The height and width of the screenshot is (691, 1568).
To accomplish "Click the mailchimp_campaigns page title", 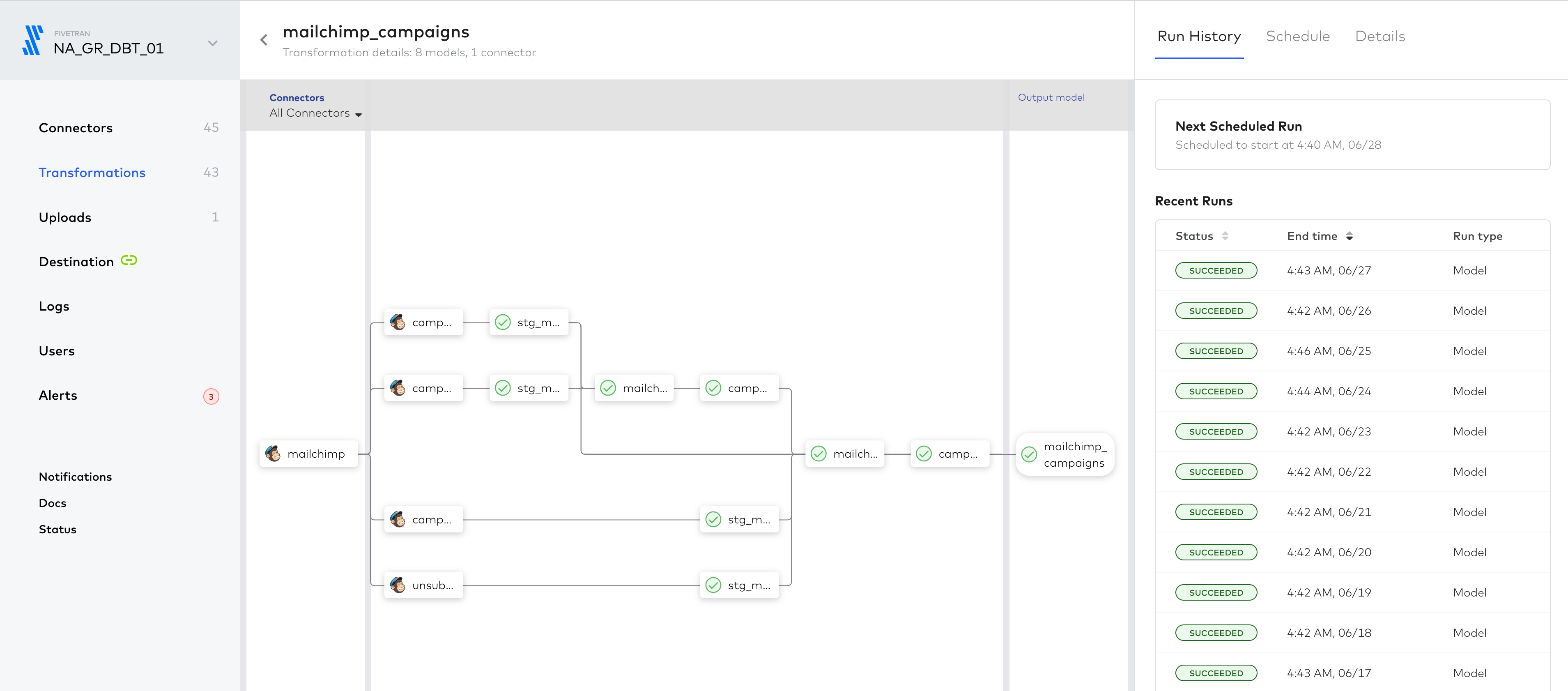I will coord(375,32).
